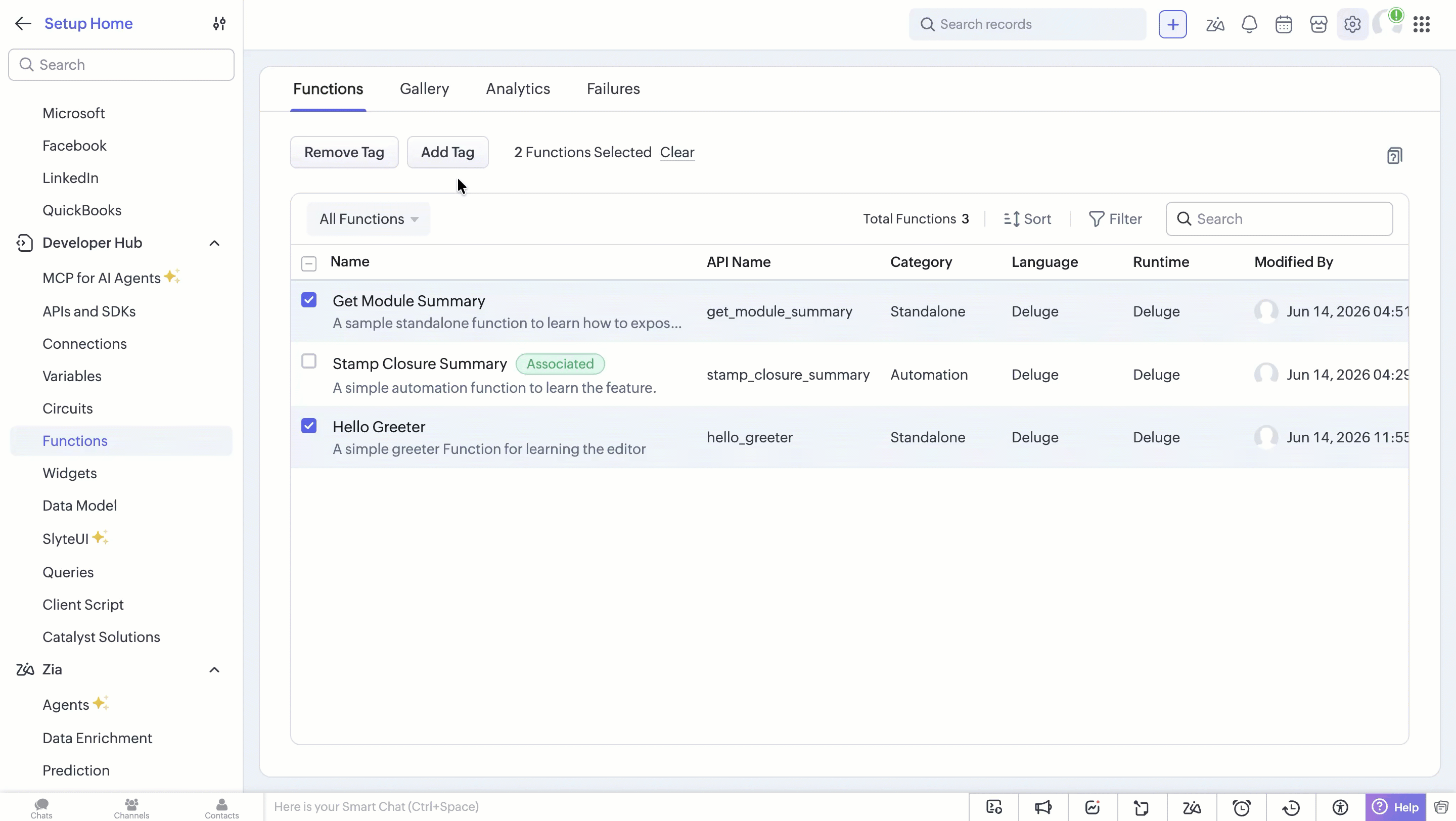Select the Functions tab

(x=328, y=88)
